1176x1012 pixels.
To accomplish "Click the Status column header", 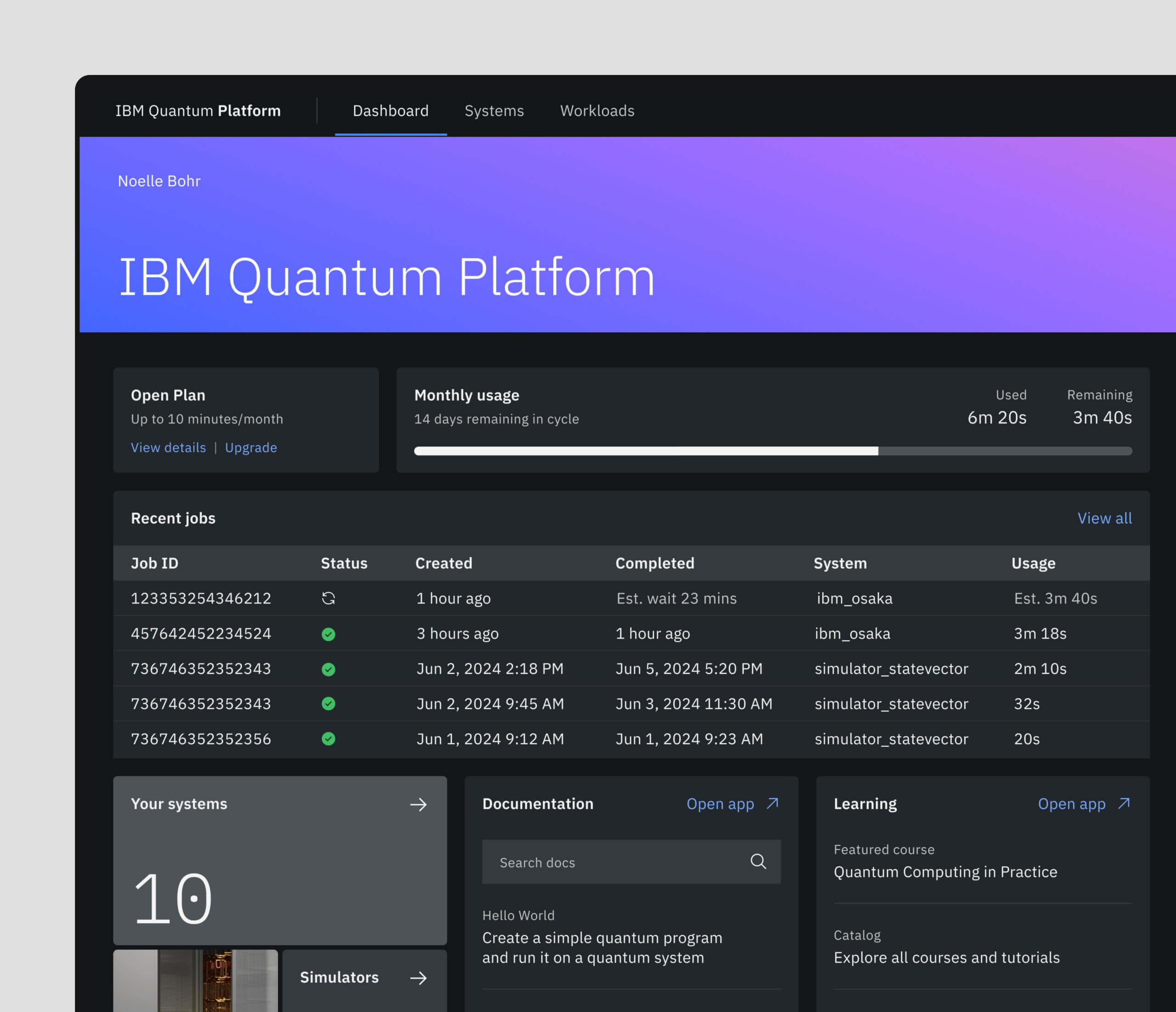I will point(344,563).
